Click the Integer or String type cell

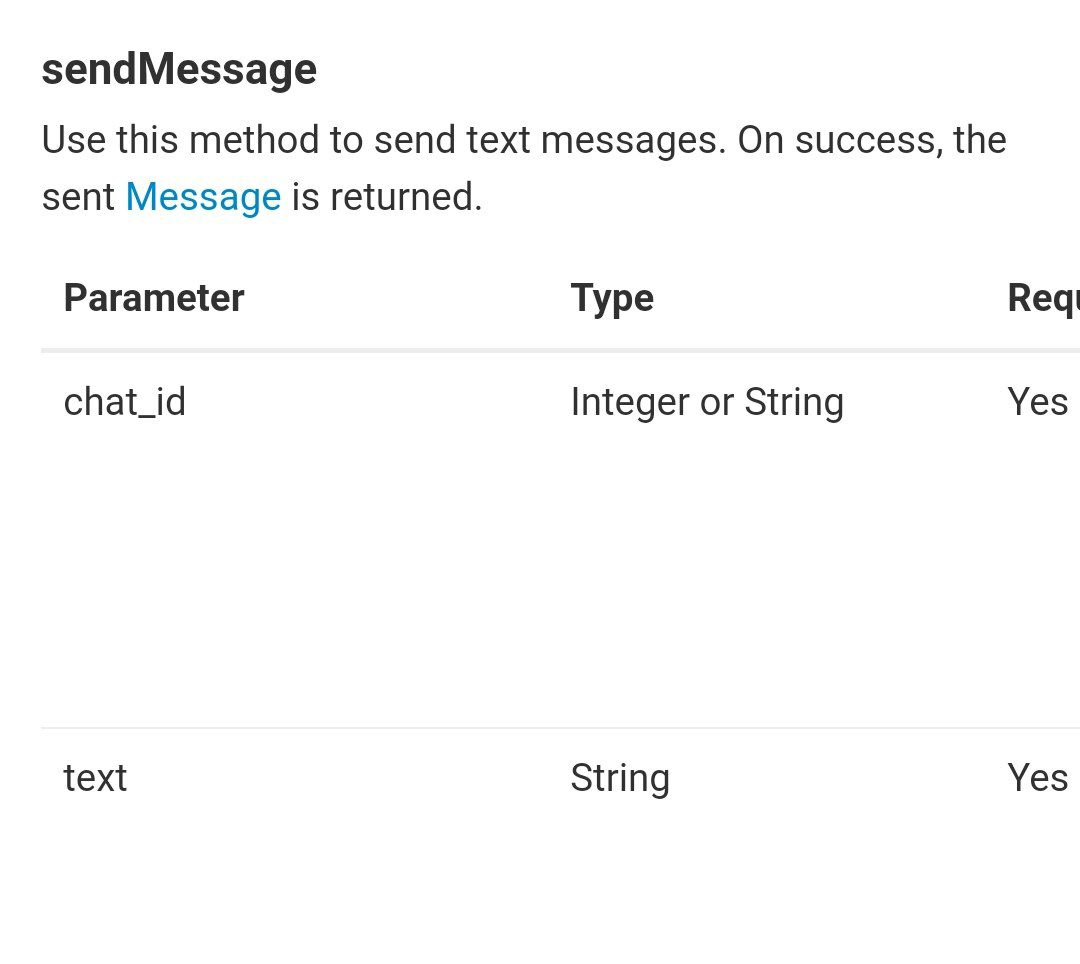(707, 402)
